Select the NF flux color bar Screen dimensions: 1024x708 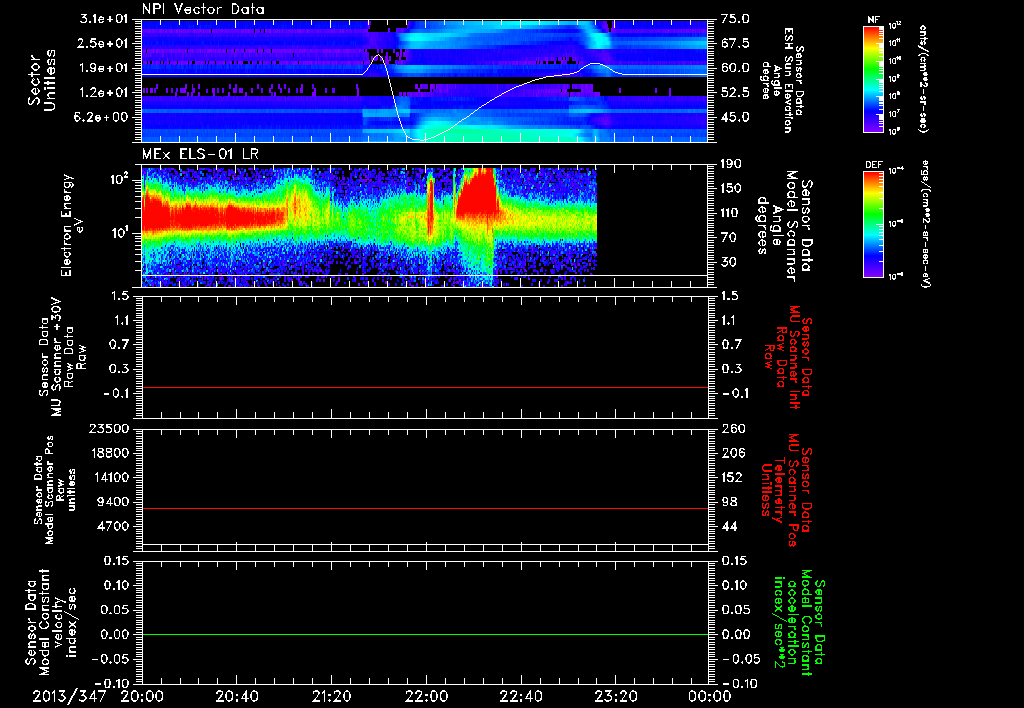(x=874, y=79)
